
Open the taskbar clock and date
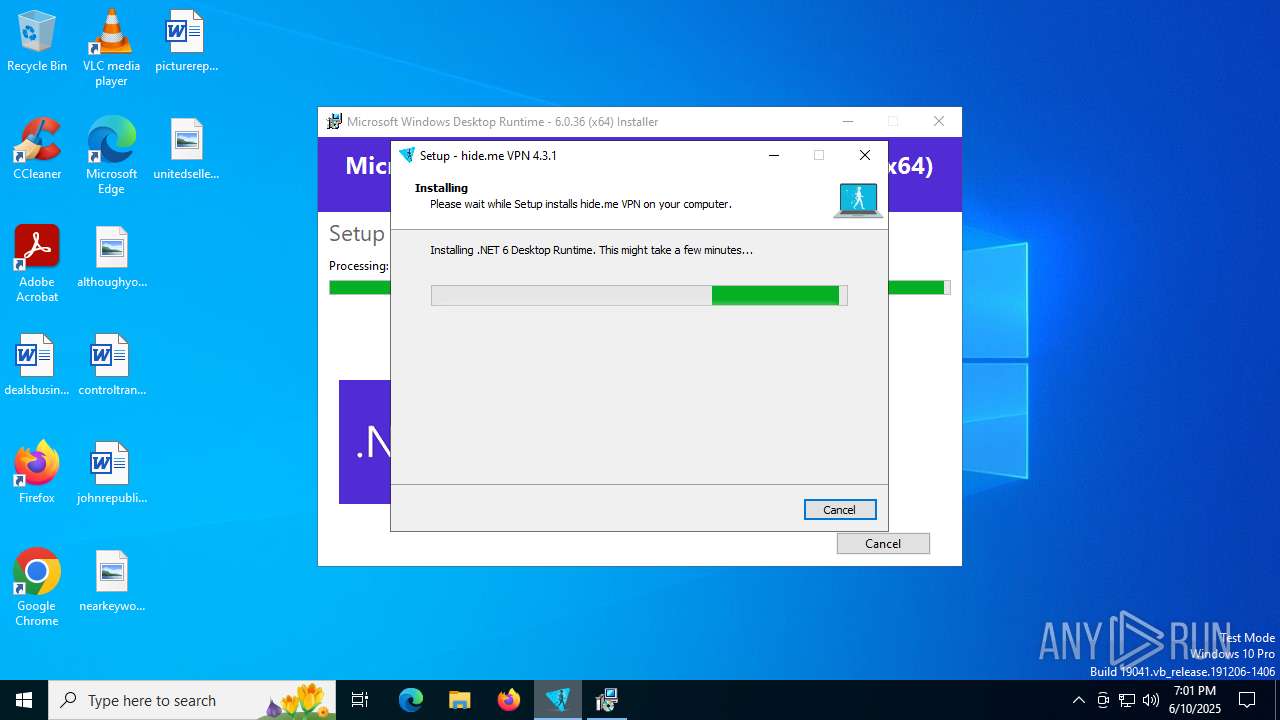pyautogui.click(x=1194, y=700)
